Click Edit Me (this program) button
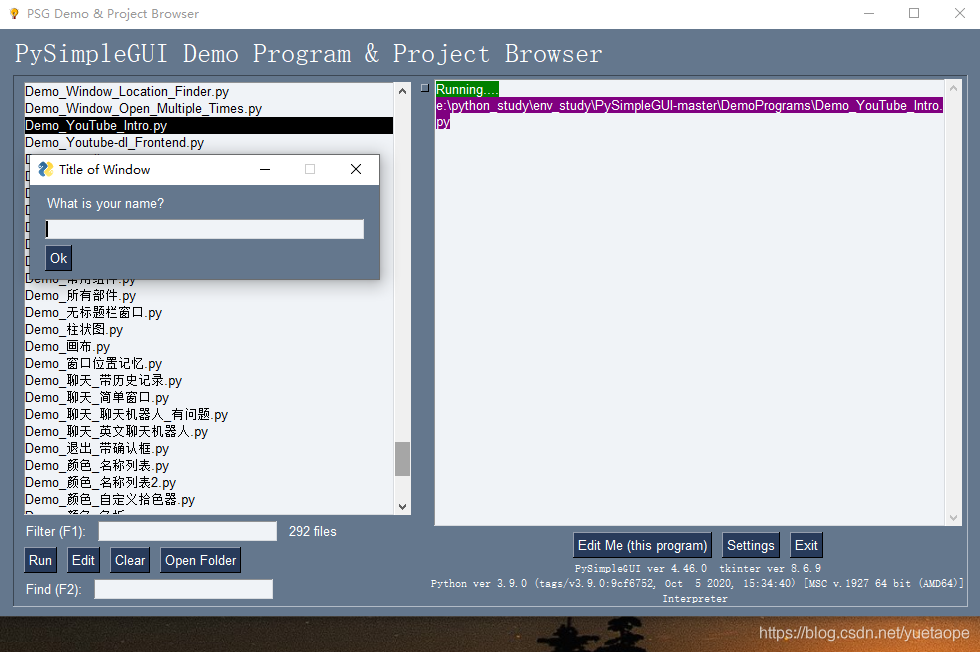 pos(642,545)
